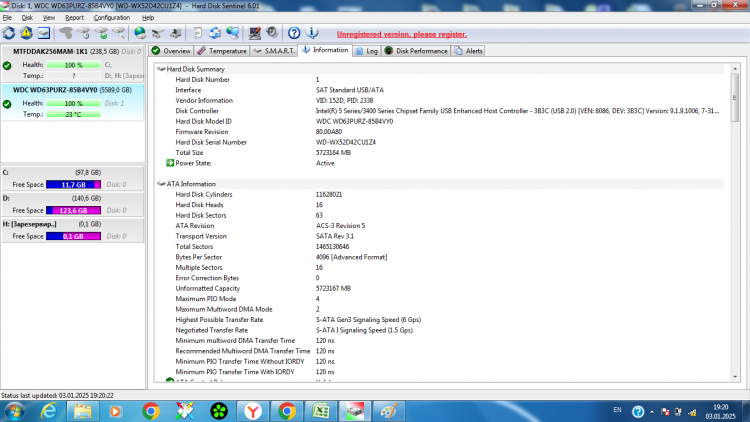Open the Configuration menu

(x=112, y=18)
